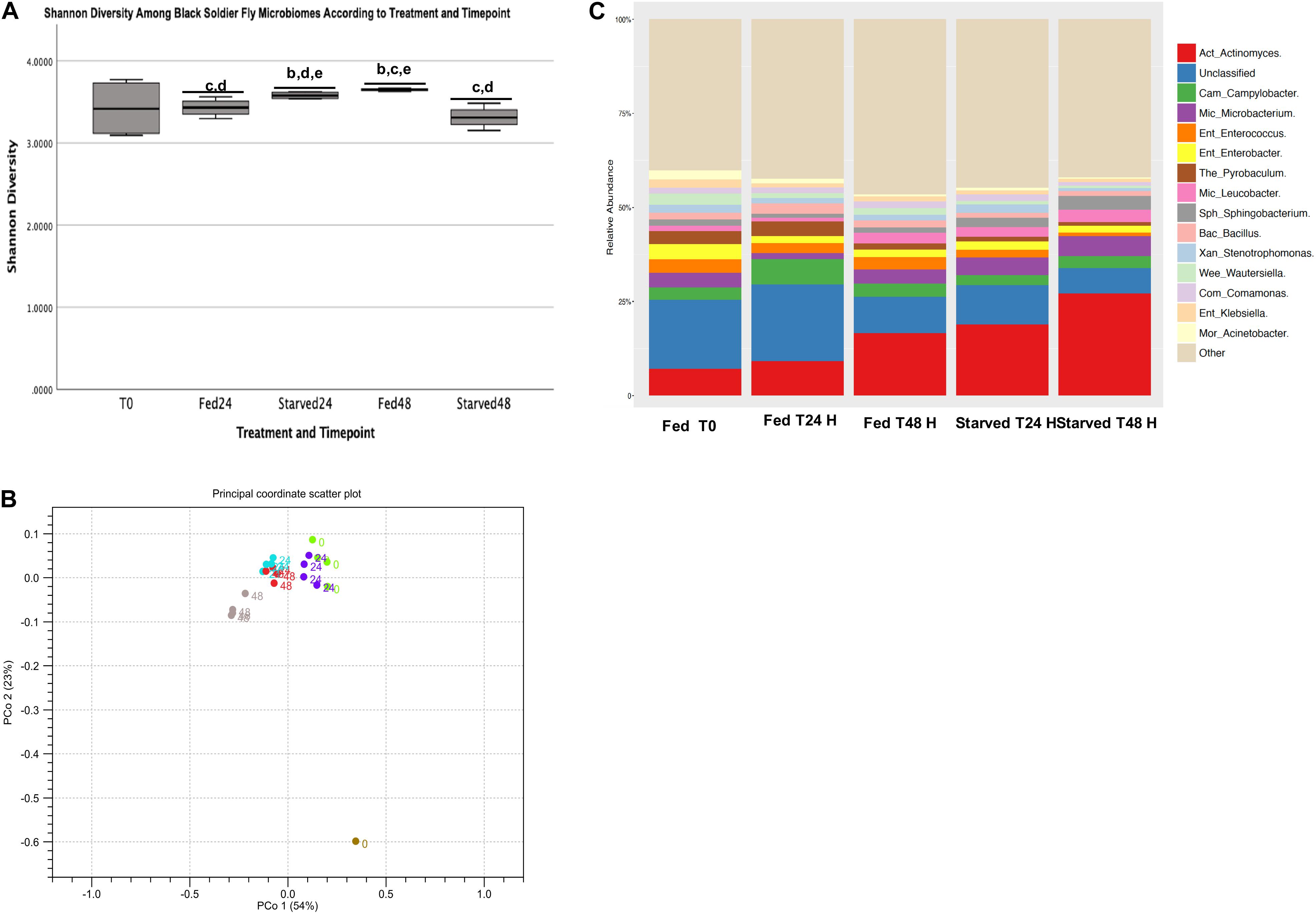Click the T0 box in the Shannon plot
Screen dimensions: 1316x914
point(126,108)
